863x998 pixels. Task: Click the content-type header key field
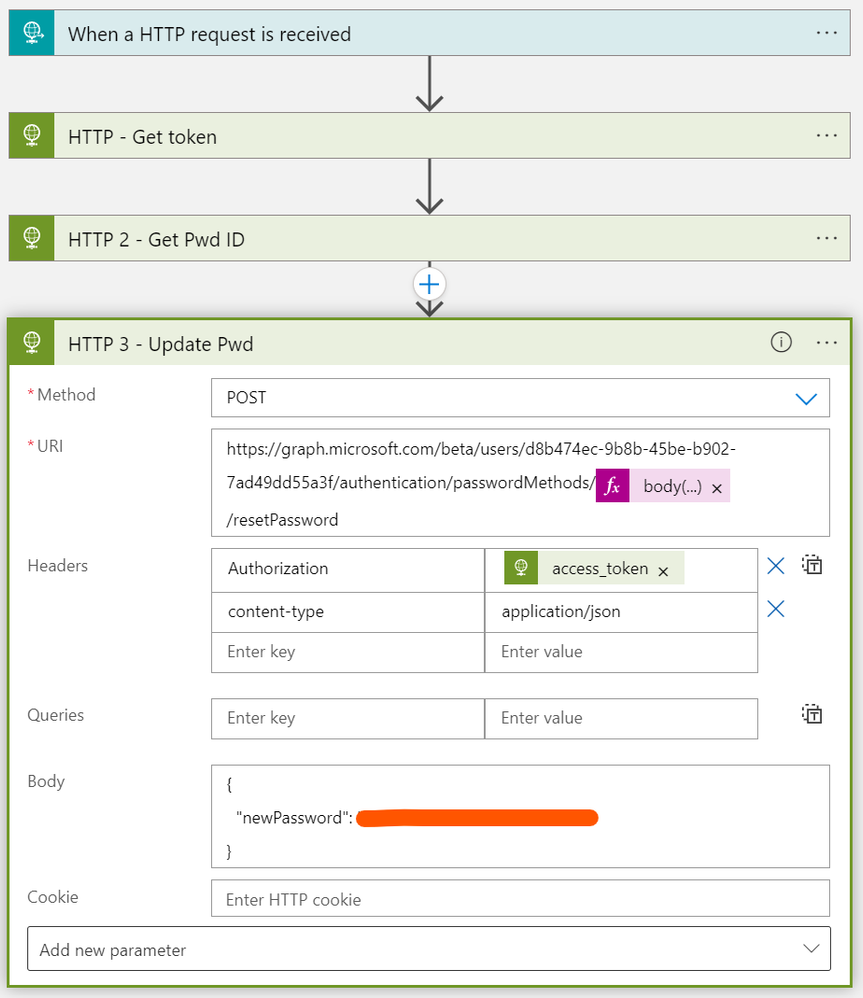[x=348, y=612]
